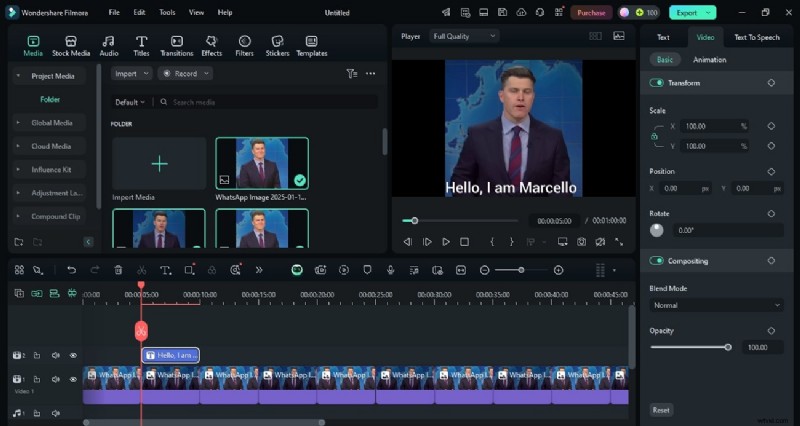
Task: Toggle the Transform switch off
Action: pyautogui.click(x=657, y=83)
